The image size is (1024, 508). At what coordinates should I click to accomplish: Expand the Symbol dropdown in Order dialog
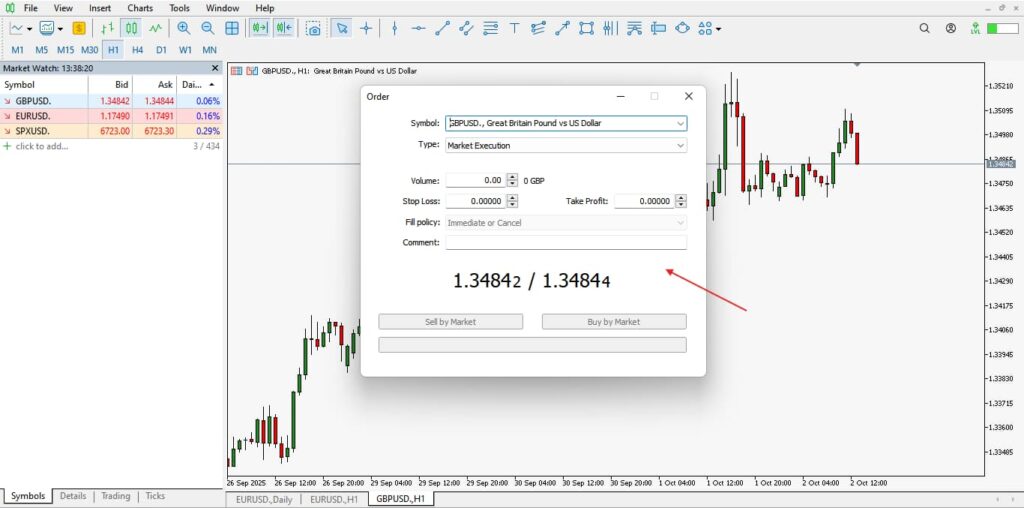pos(680,124)
